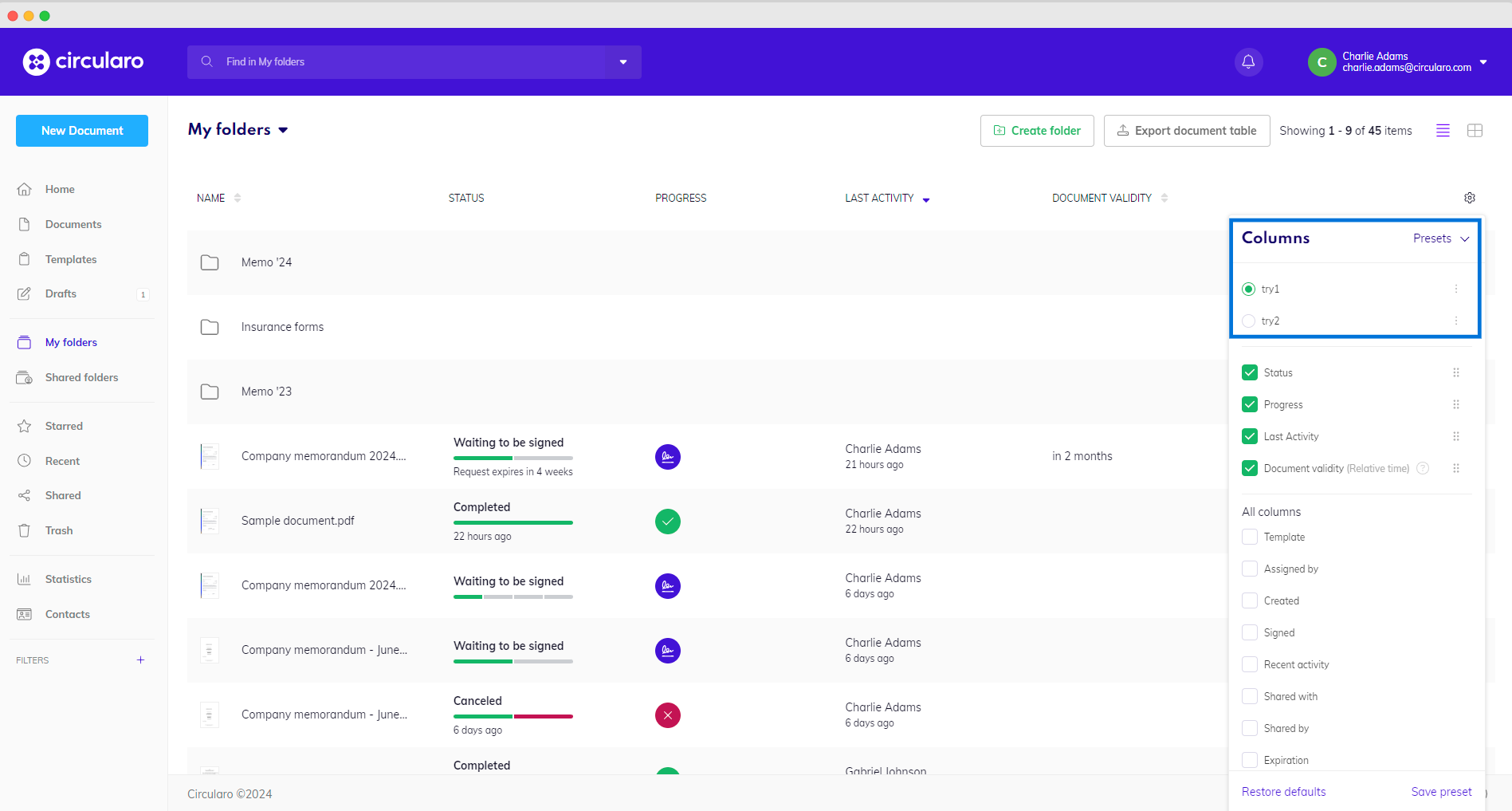Uncheck the Status column checkbox
1512x811 pixels.
1249,372
